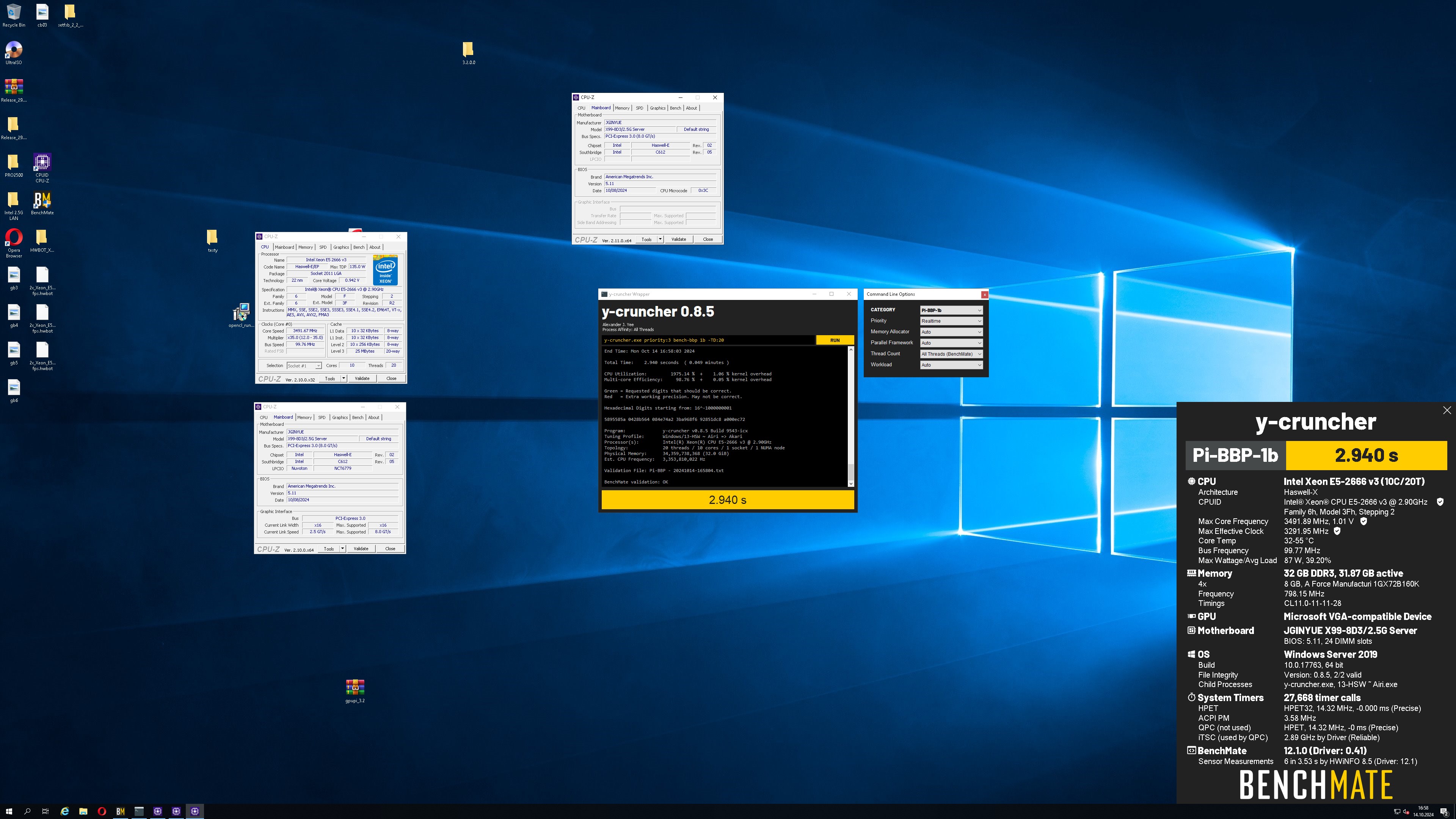Screen dimensions: 1456x819
Task: Open the 3.2.0.0 folder on desktop
Action: pyautogui.click(x=468, y=53)
